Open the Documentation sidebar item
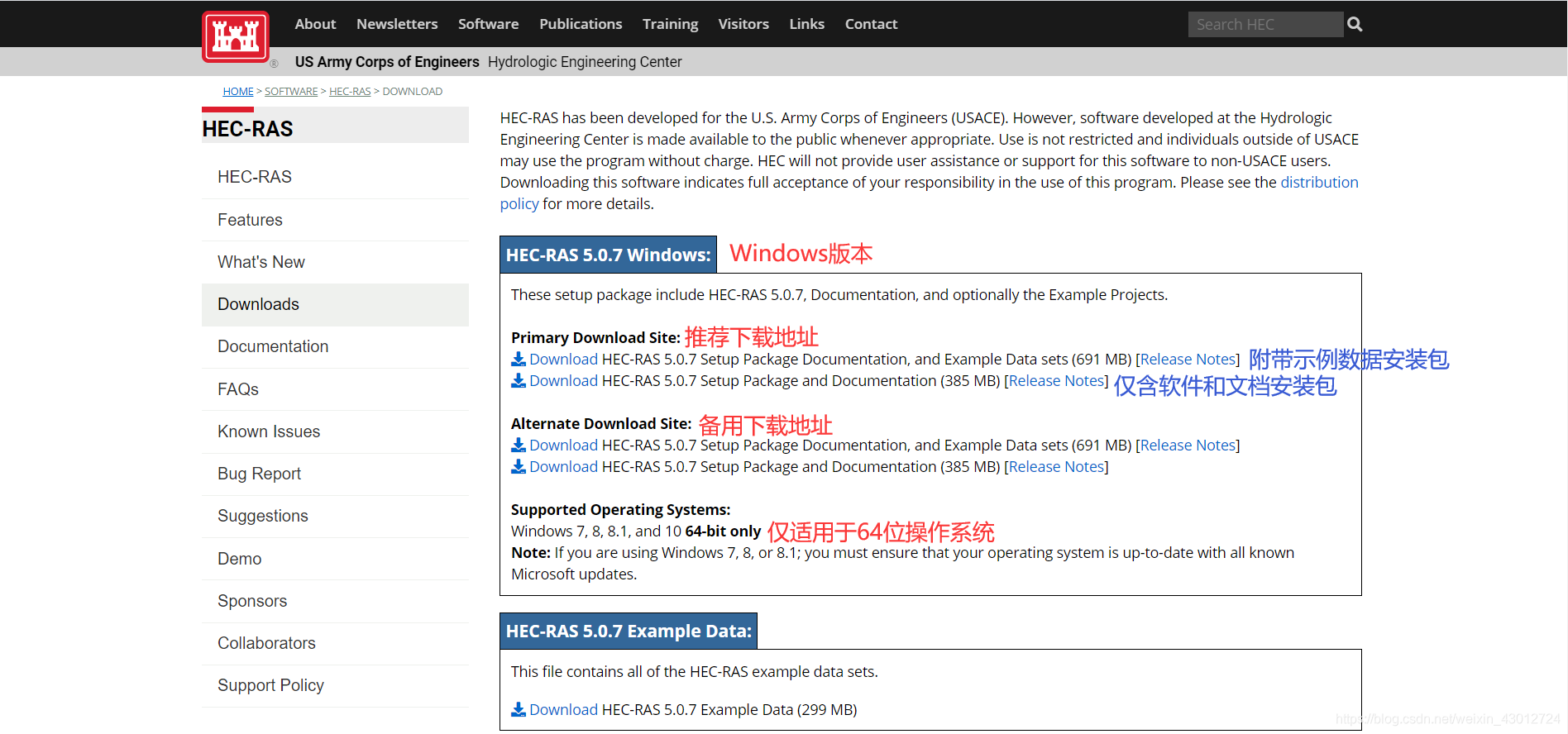 pyautogui.click(x=335, y=346)
